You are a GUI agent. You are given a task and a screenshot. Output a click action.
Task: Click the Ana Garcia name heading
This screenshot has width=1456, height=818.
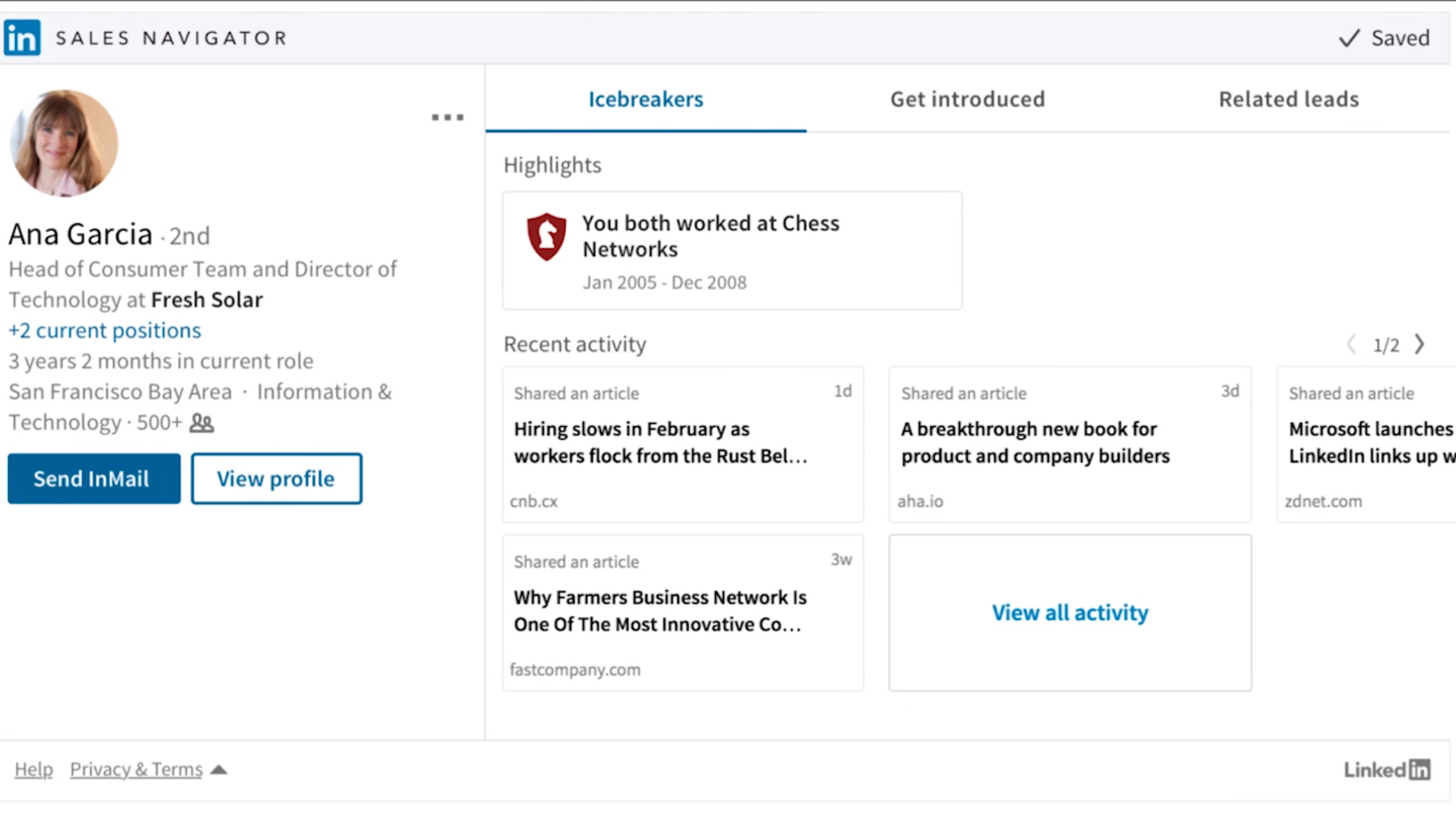[x=81, y=234]
